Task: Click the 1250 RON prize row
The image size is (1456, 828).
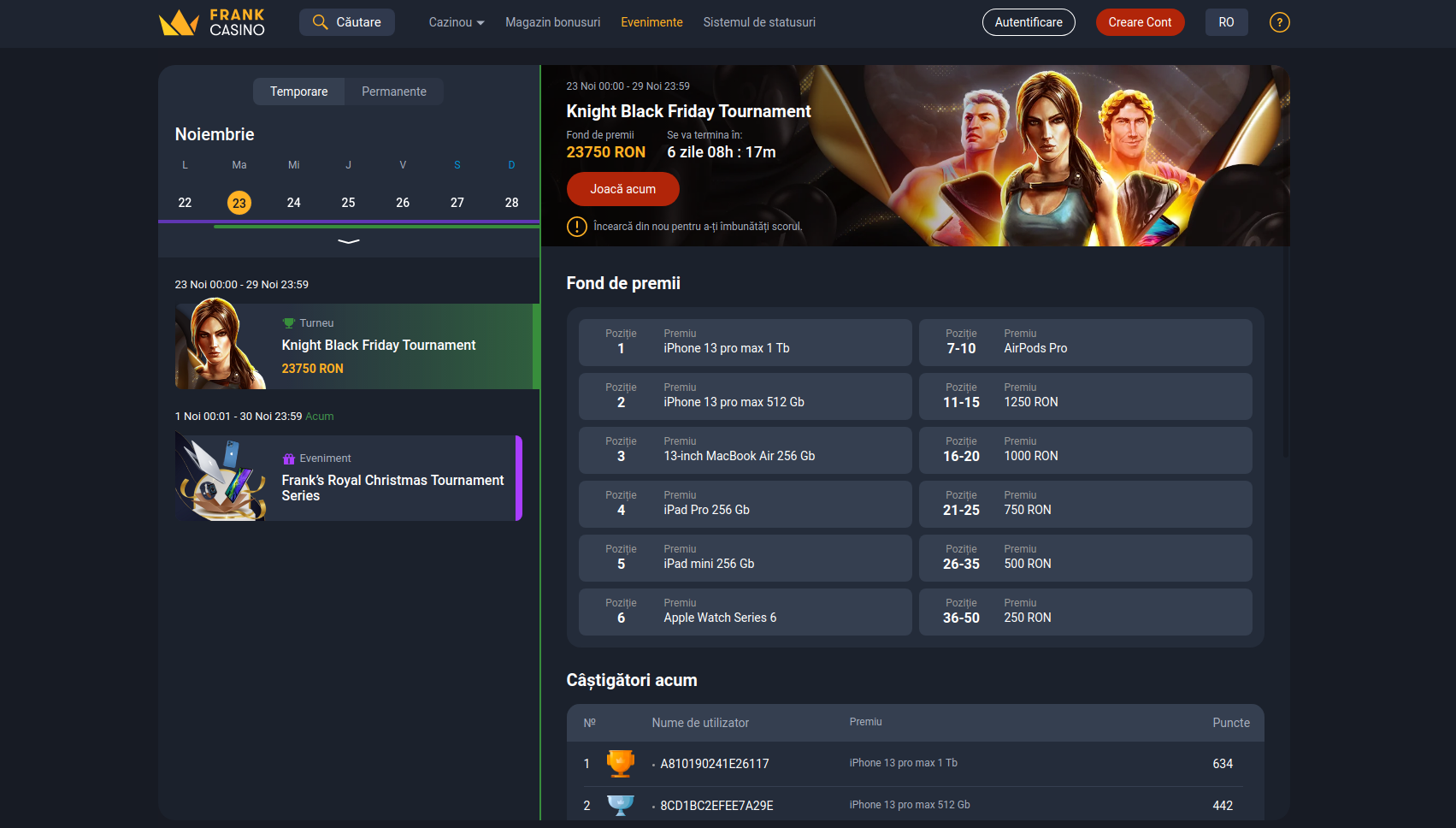Action: click(1086, 396)
